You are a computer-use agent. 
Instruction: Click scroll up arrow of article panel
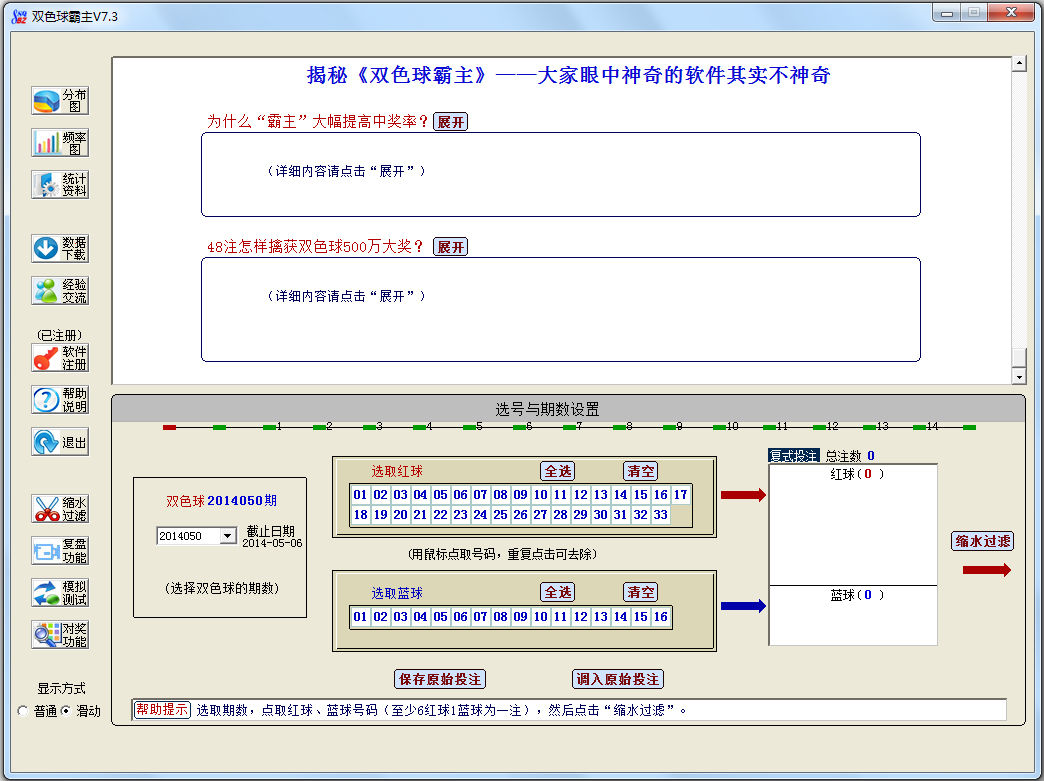tap(1019, 64)
